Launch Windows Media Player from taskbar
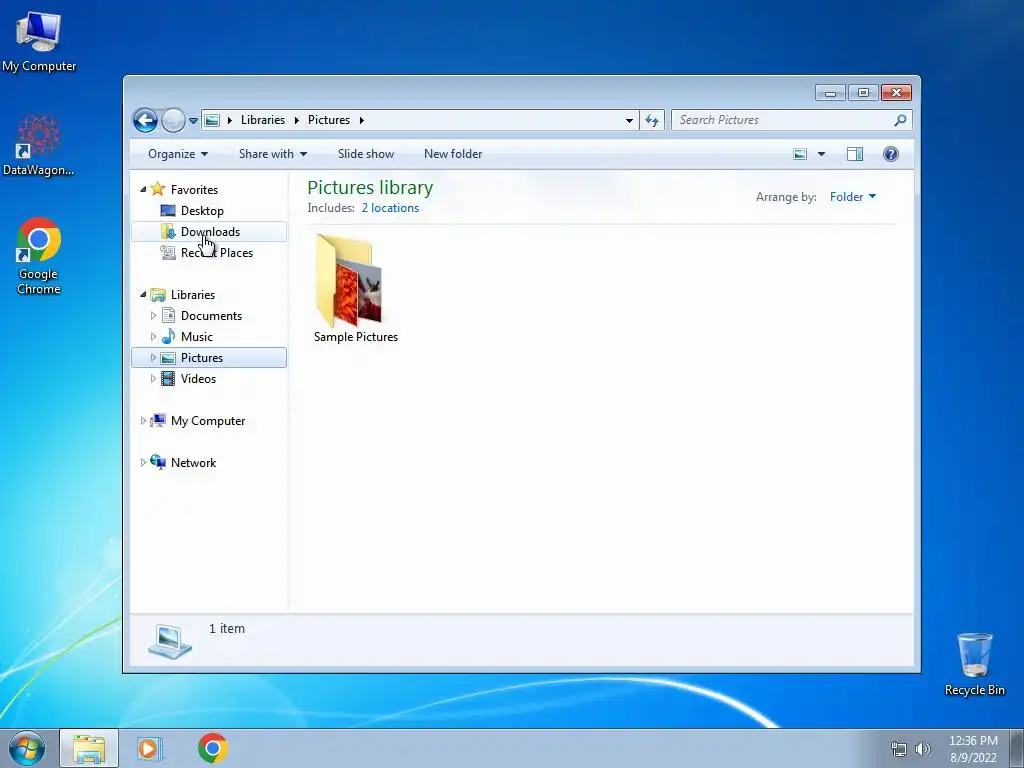 148,748
